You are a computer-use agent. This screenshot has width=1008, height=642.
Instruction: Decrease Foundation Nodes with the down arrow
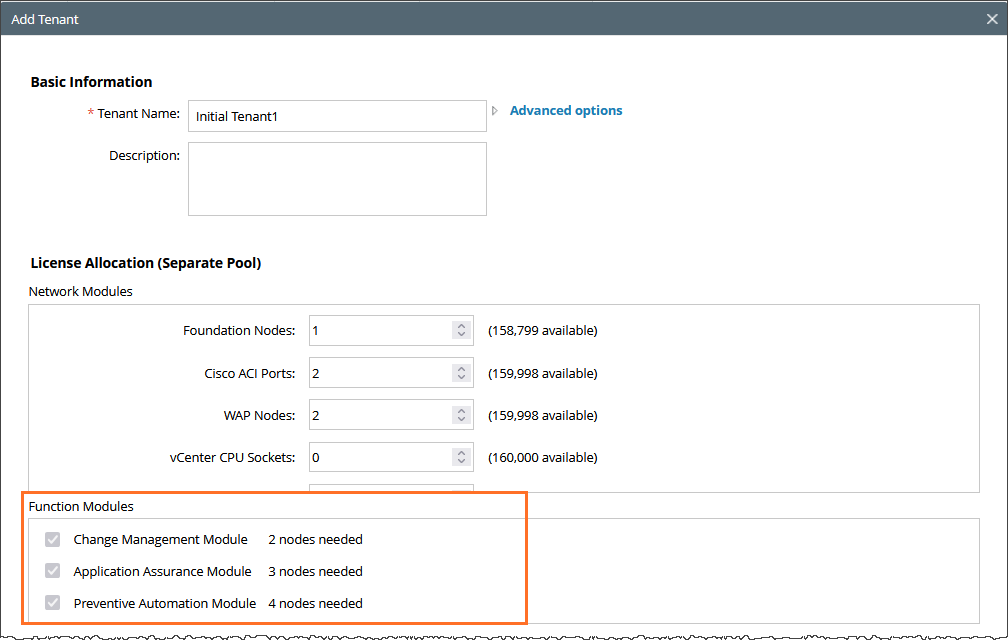click(x=461, y=335)
